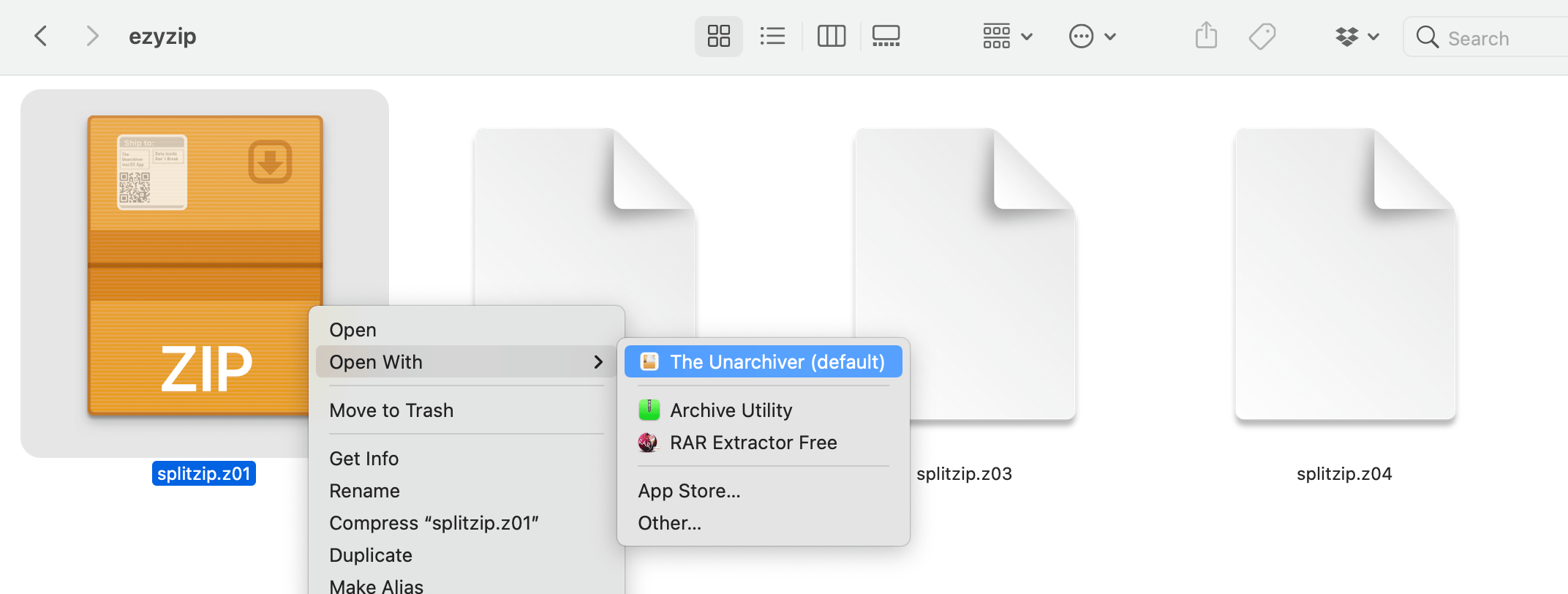Open with Archive Utility
Viewport: 1568px width, 594px height.
[764, 410]
